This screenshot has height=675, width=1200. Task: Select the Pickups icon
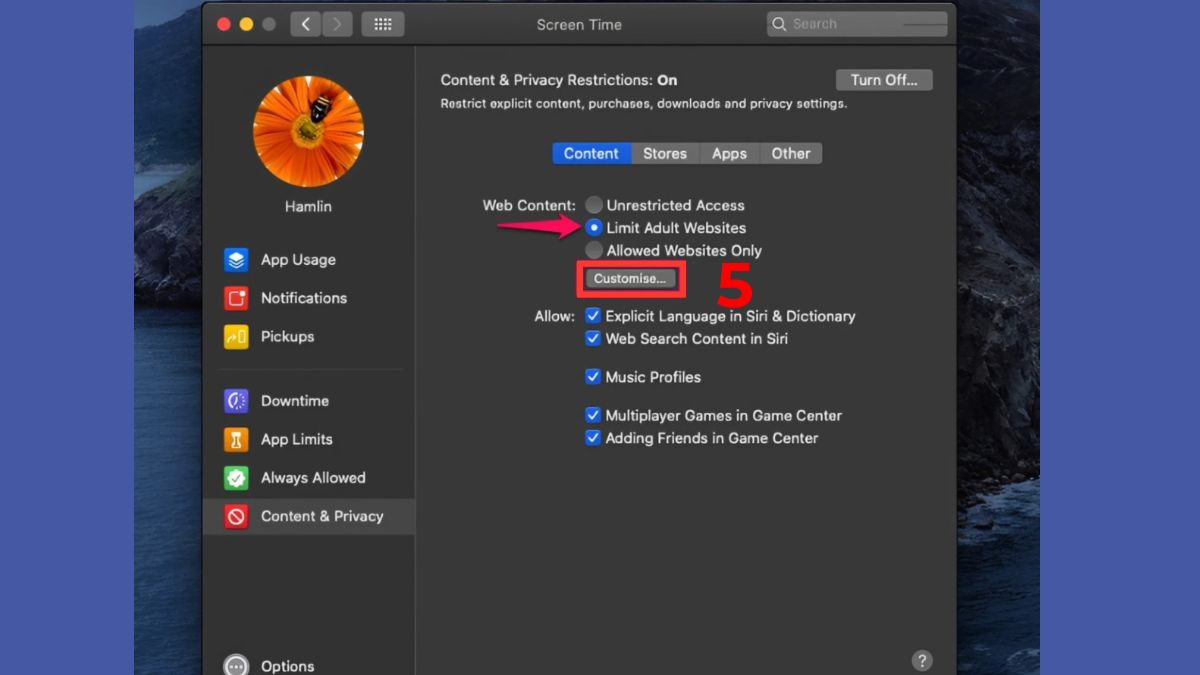(236, 337)
